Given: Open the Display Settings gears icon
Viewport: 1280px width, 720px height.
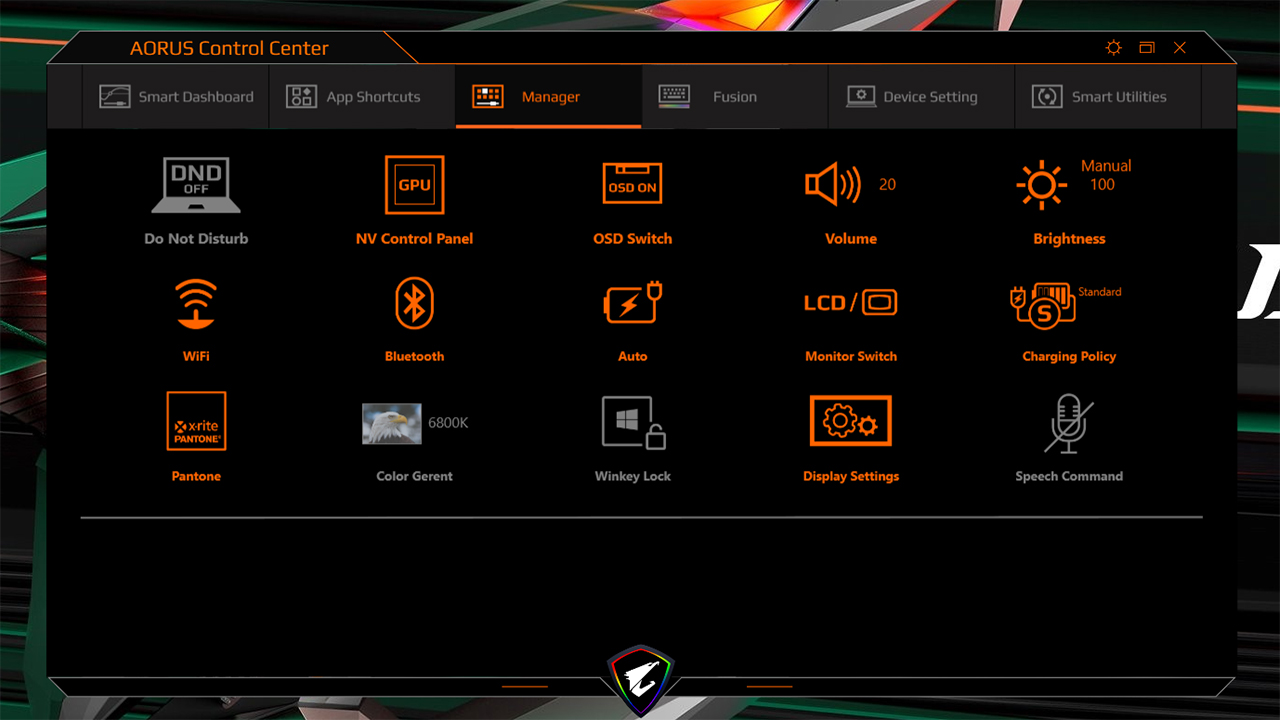Looking at the screenshot, I should pyautogui.click(x=851, y=422).
